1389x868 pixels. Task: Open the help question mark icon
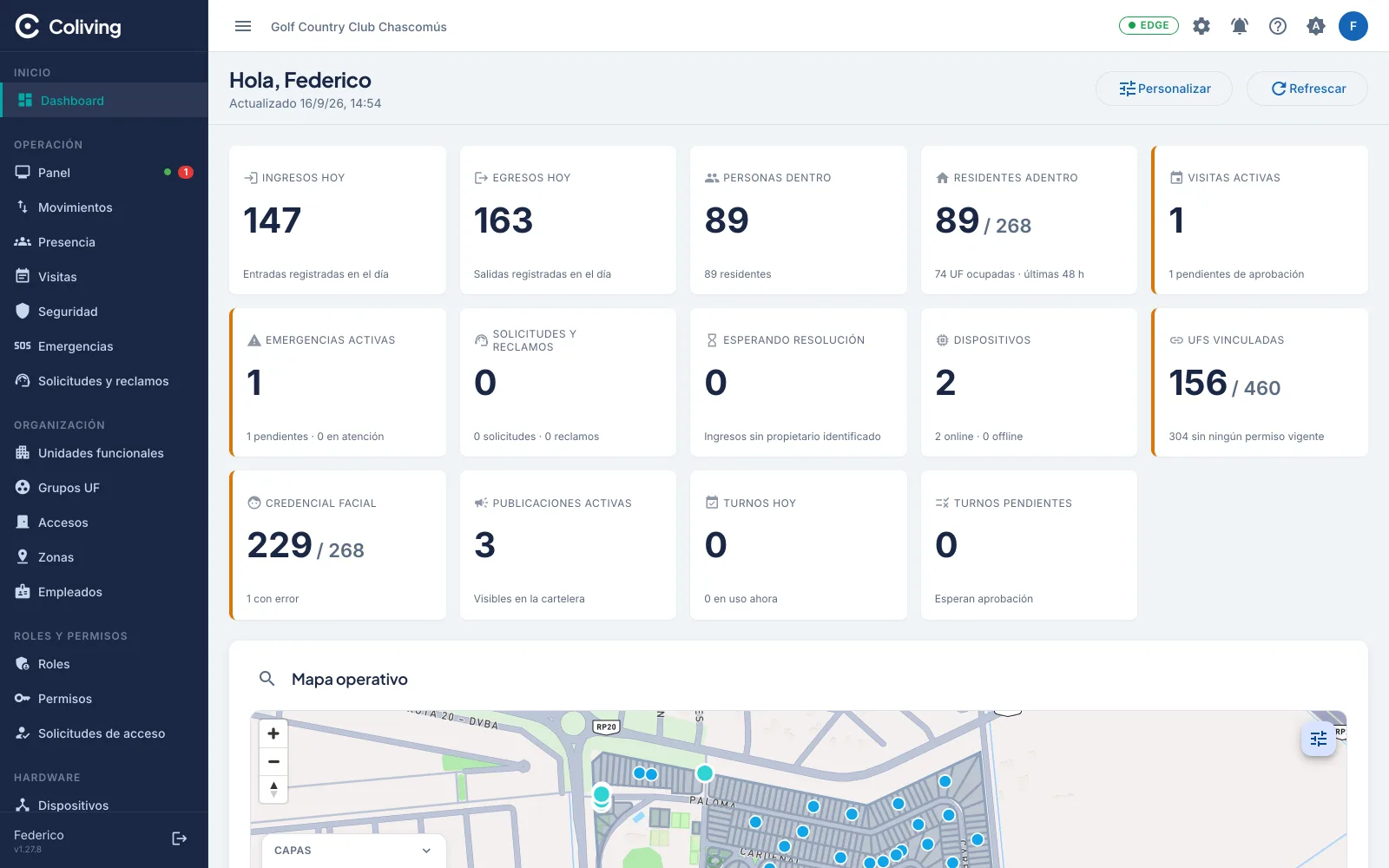[1278, 26]
